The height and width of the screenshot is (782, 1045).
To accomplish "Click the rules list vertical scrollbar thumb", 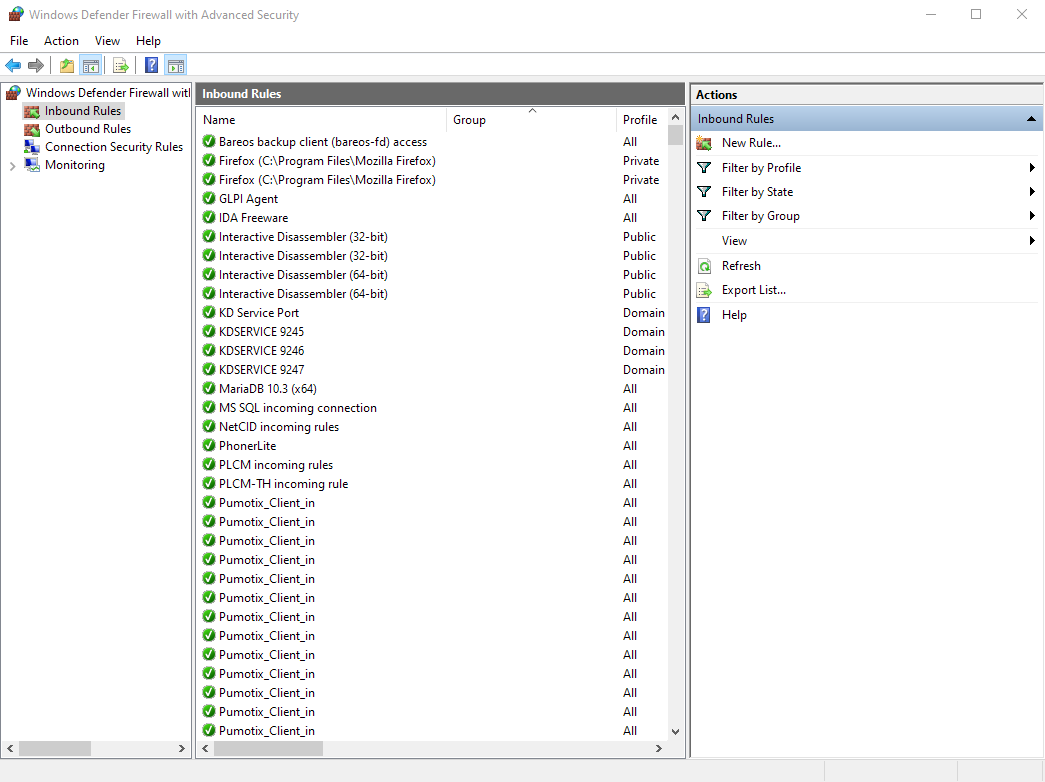I will coord(675,135).
